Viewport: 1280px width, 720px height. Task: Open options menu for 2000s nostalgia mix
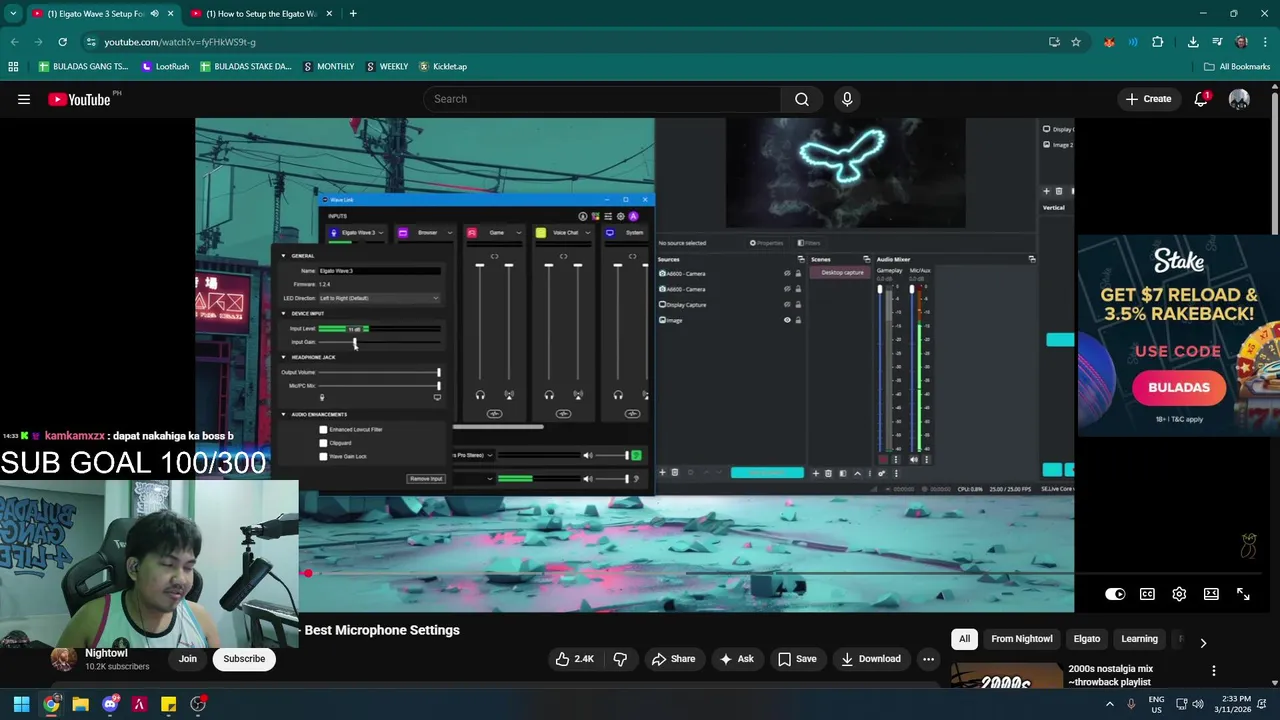click(1213, 671)
